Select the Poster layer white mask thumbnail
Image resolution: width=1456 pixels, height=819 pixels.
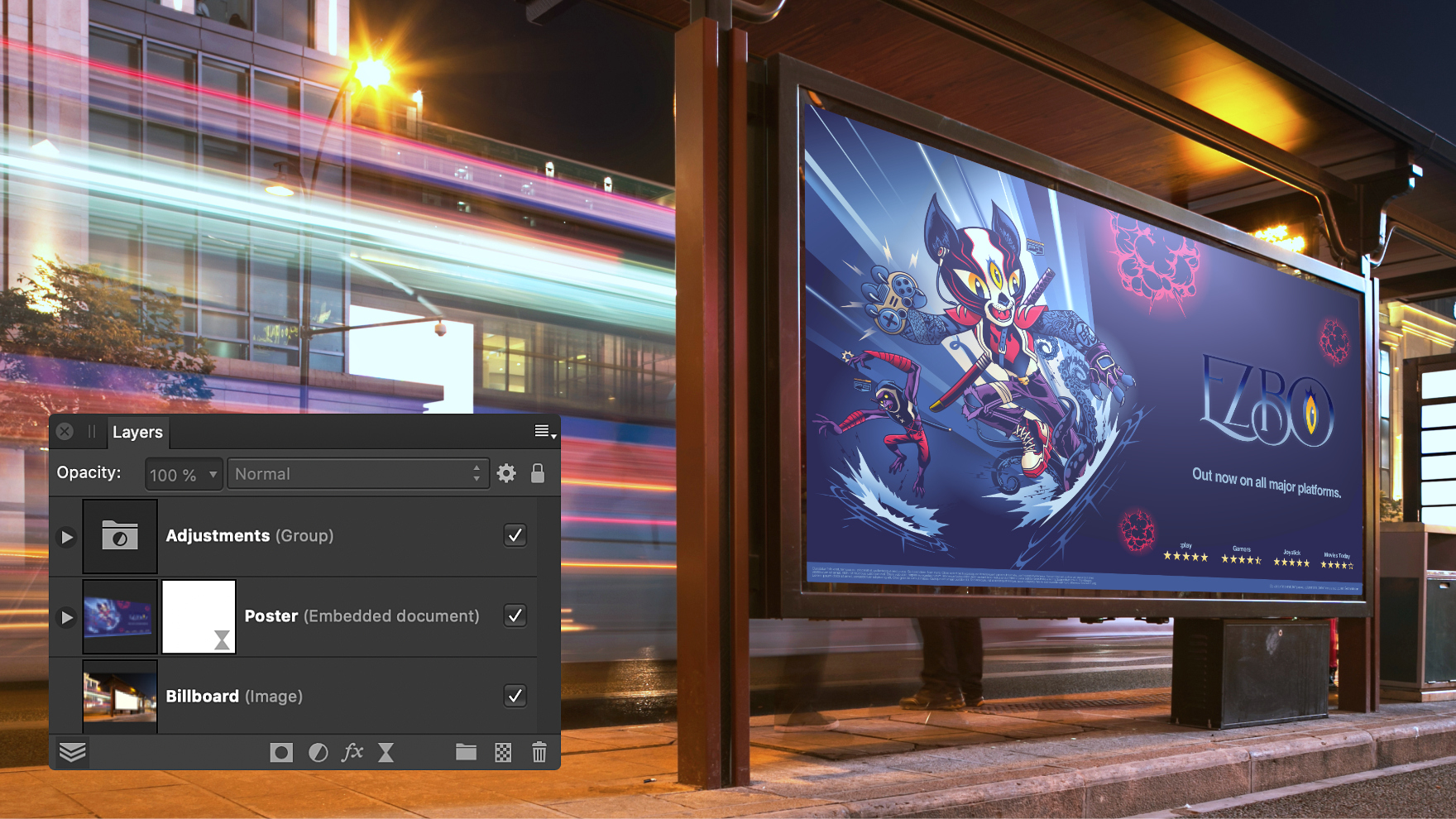pyautogui.click(x=199, y=616)
